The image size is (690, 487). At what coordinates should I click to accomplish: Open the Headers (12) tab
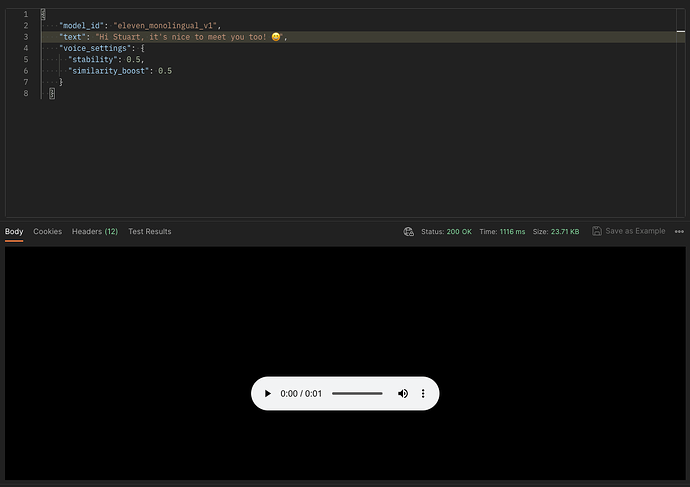(95, 231)
